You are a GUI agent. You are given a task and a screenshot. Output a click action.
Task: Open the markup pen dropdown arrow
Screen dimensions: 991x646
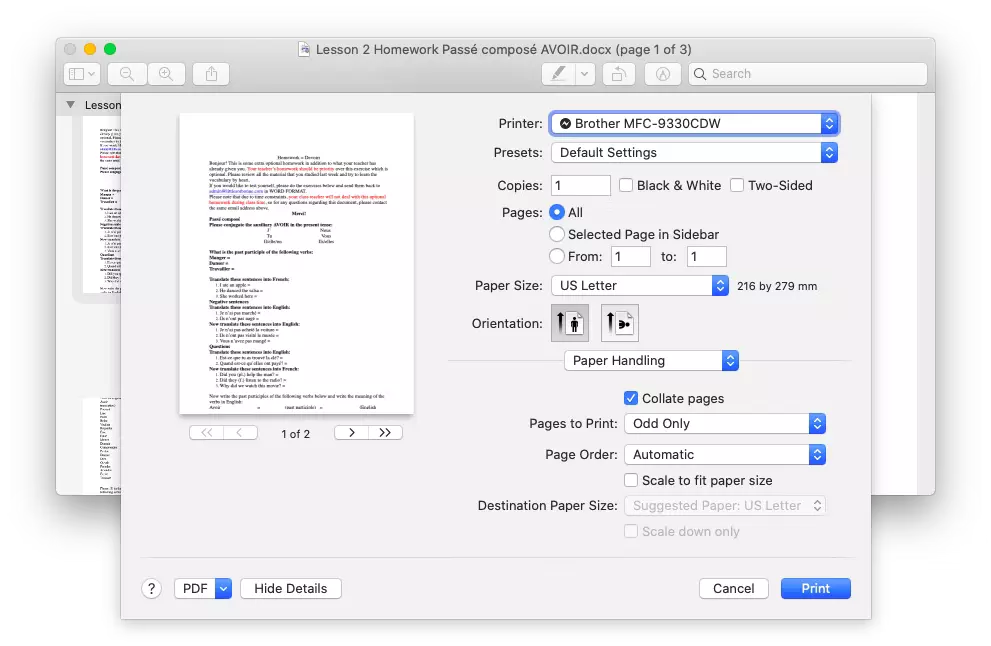click(x=585, y=74)
